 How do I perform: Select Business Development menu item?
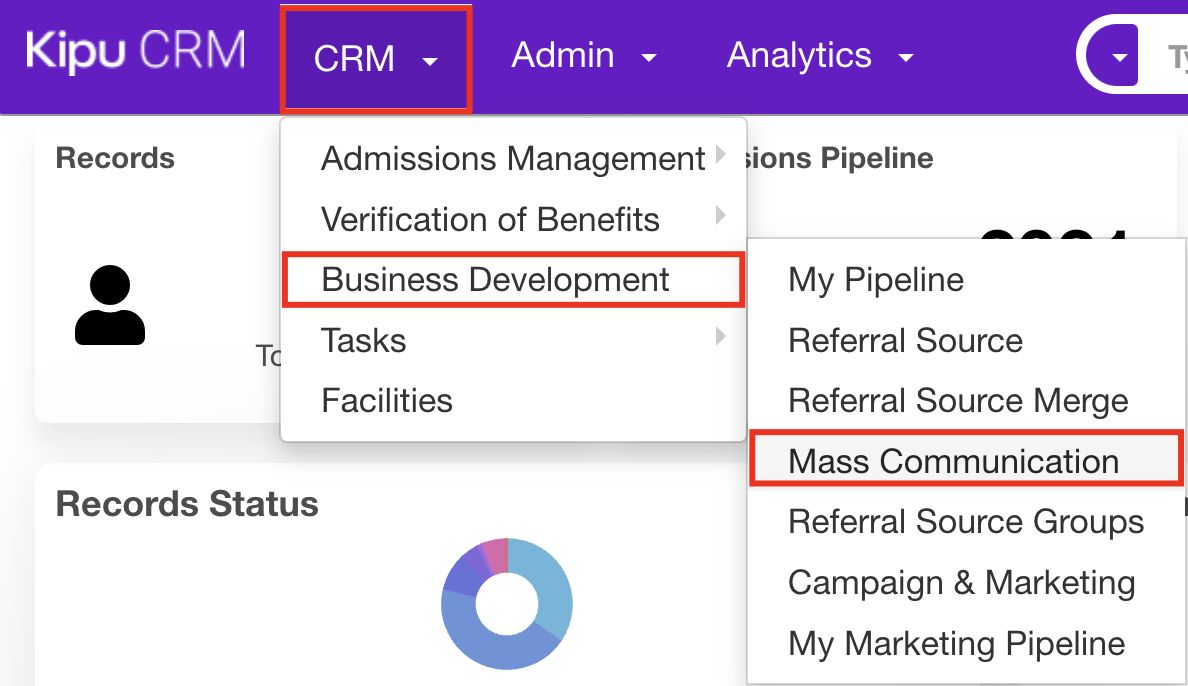(496, 280)
